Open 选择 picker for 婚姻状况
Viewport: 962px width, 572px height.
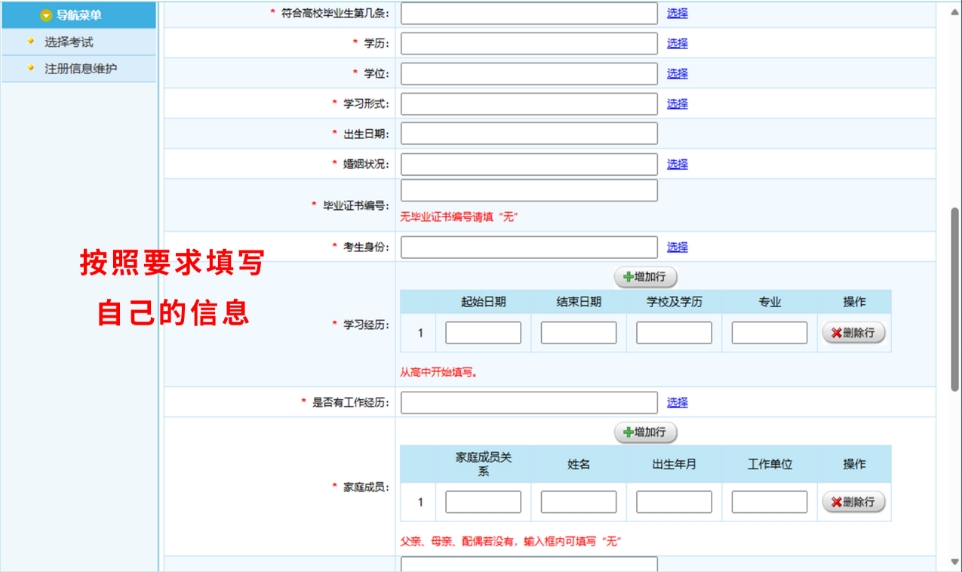(677, 164)
